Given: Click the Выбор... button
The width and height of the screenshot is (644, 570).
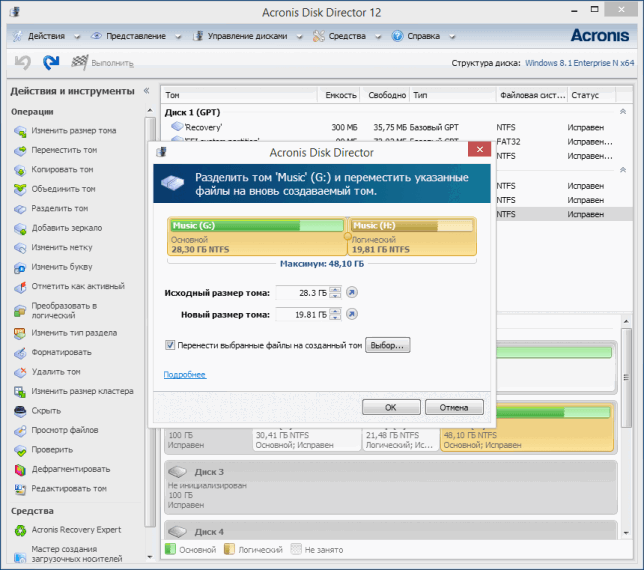Looking at the screenshot, I should (x=387, y=345).
